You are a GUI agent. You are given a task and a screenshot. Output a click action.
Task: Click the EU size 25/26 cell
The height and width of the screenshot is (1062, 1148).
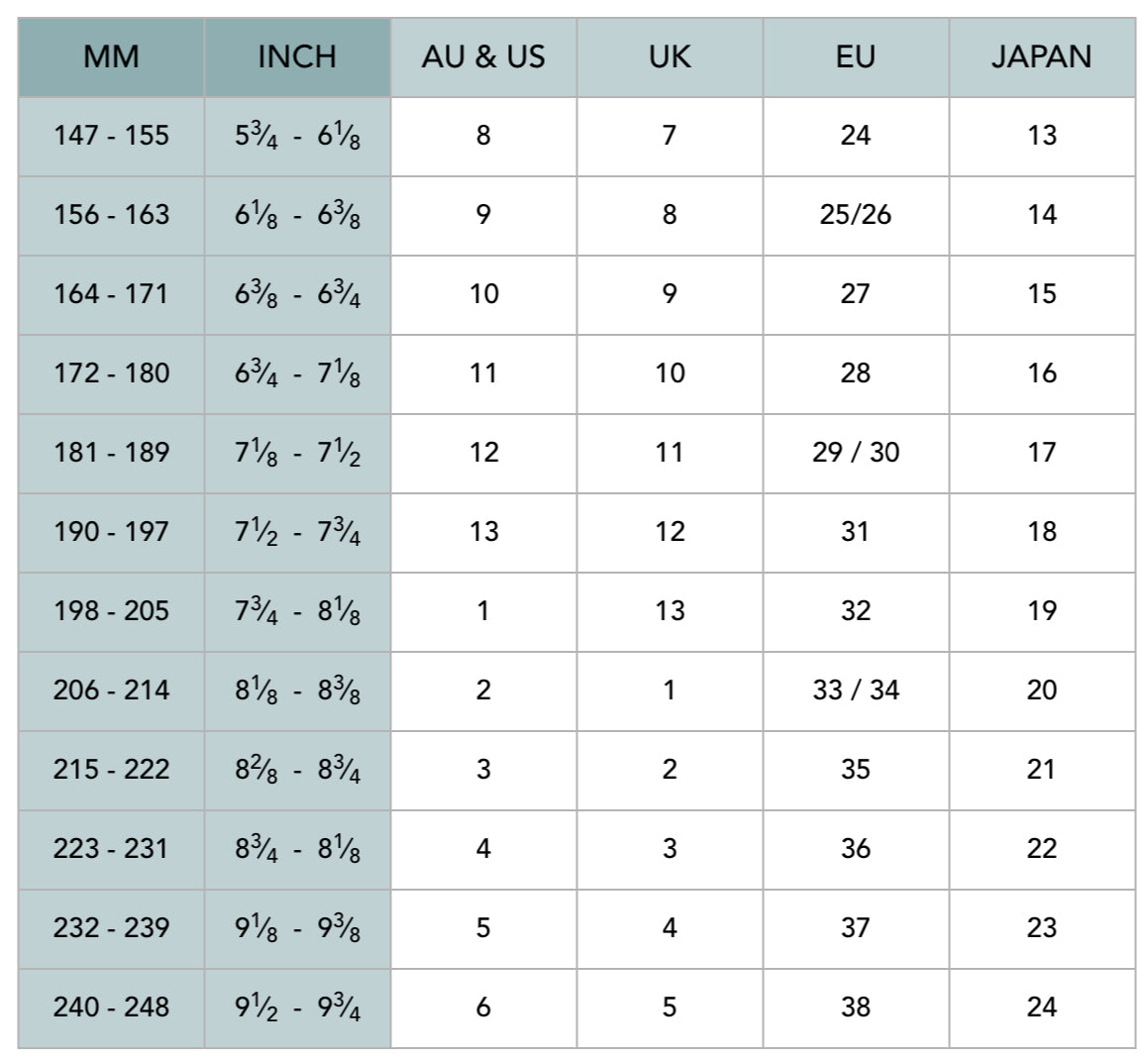point(856,215)
